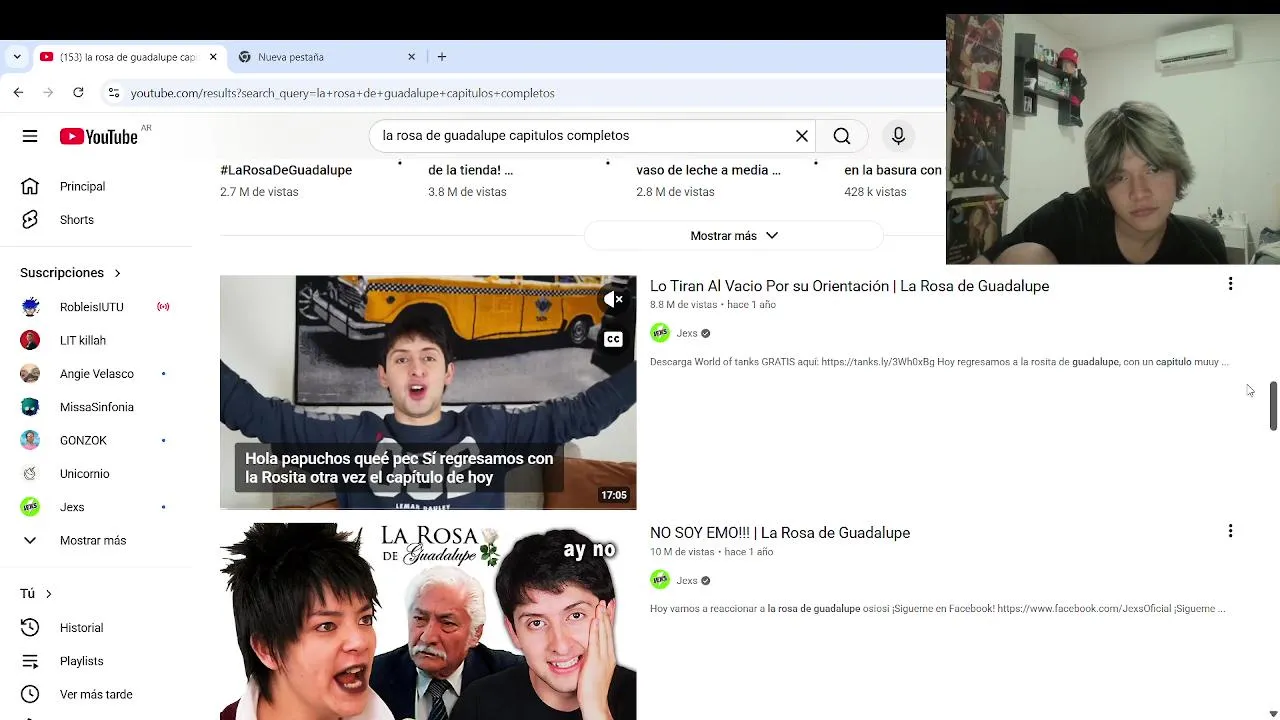Open video titled de la tienda!
This screenshot has height=720, width=1280.
[470, 170]
